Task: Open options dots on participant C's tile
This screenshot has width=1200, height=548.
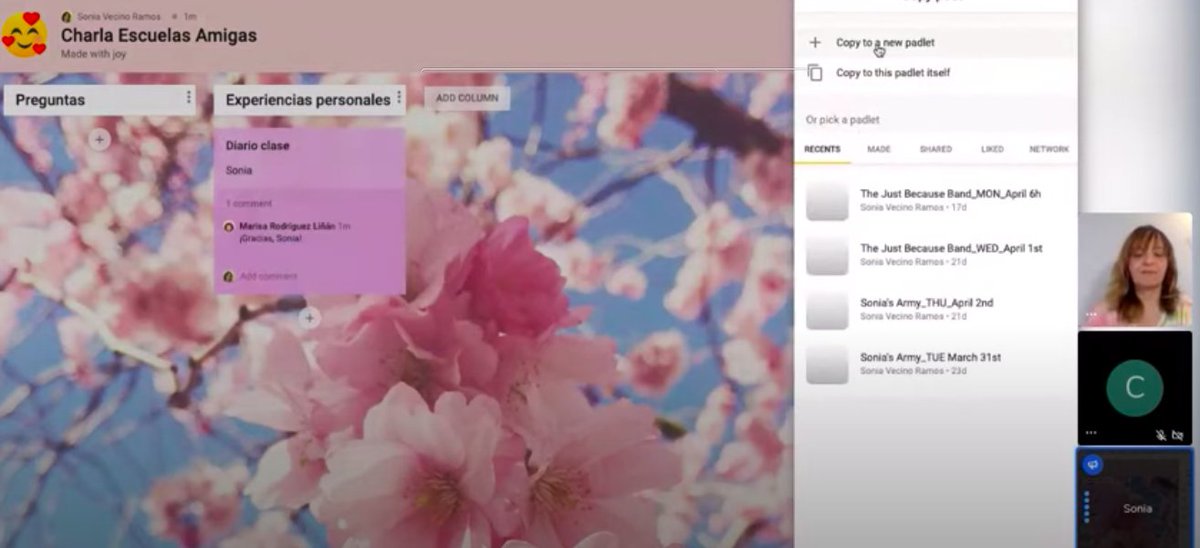Action: (x=1091, y=433)
